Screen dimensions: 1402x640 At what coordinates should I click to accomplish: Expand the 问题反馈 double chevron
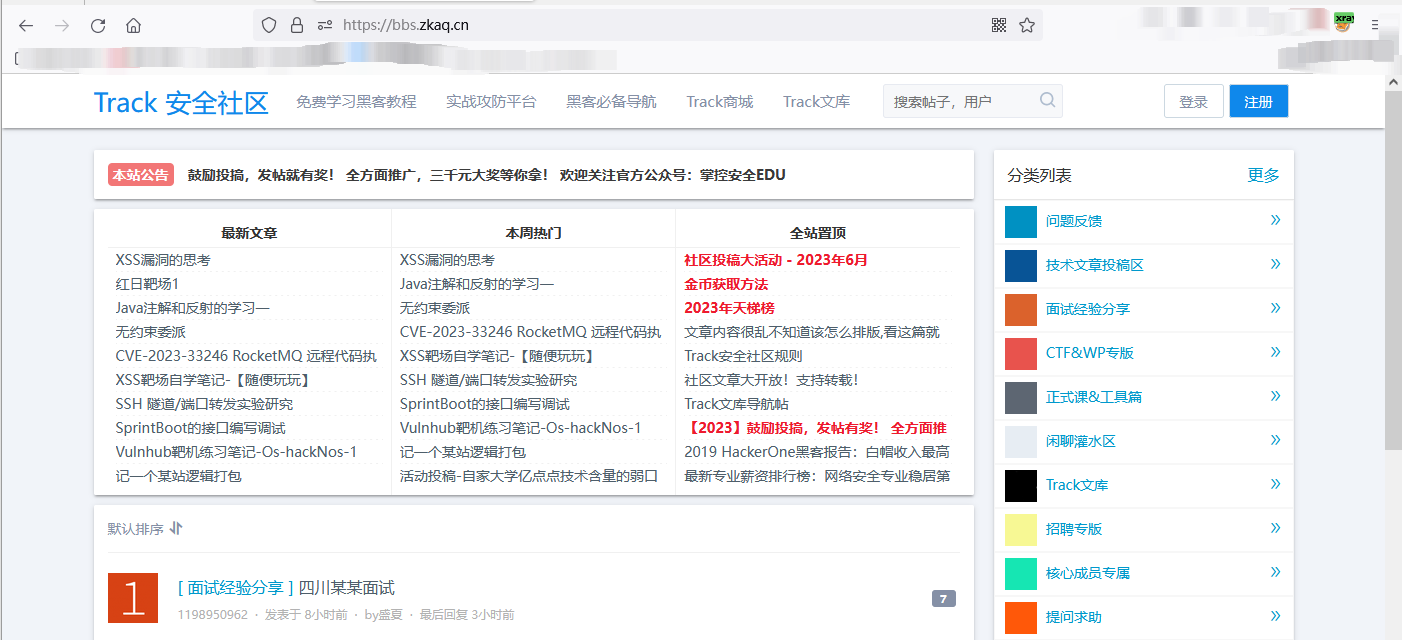point(1275,220)
